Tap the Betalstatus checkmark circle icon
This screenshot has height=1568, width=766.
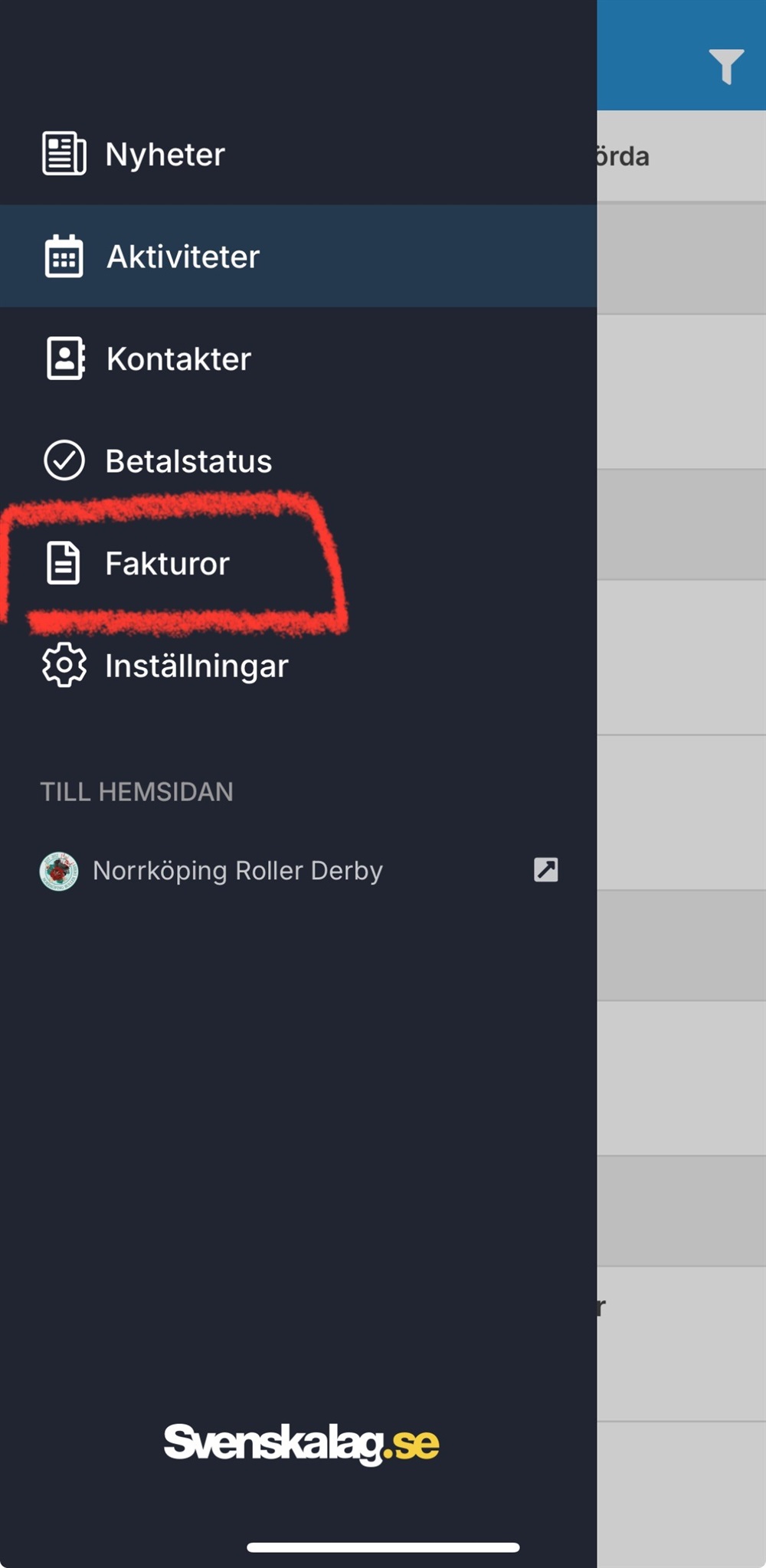[64, 460]
